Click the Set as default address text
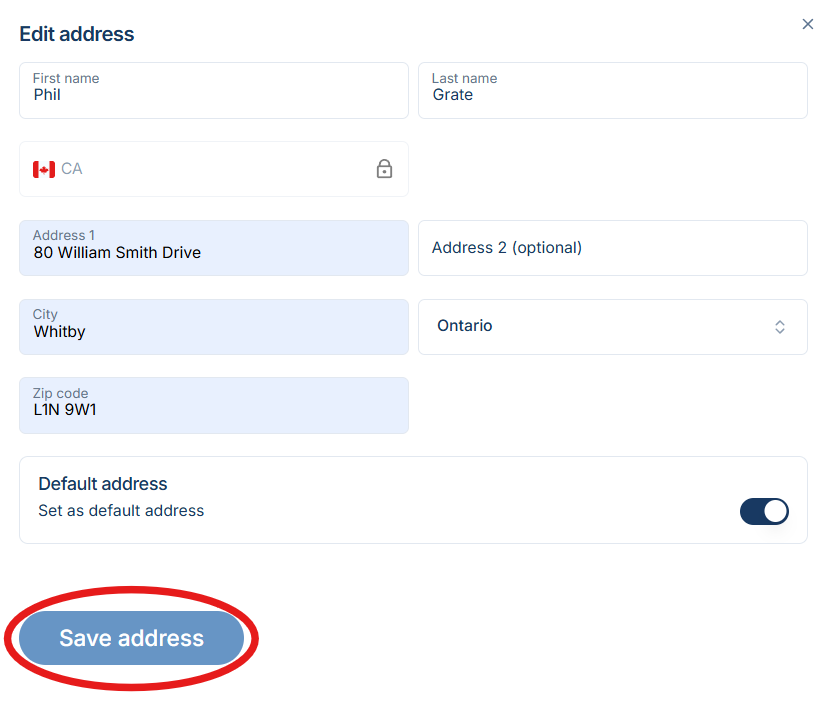832x721 pixels. (121, 510)
